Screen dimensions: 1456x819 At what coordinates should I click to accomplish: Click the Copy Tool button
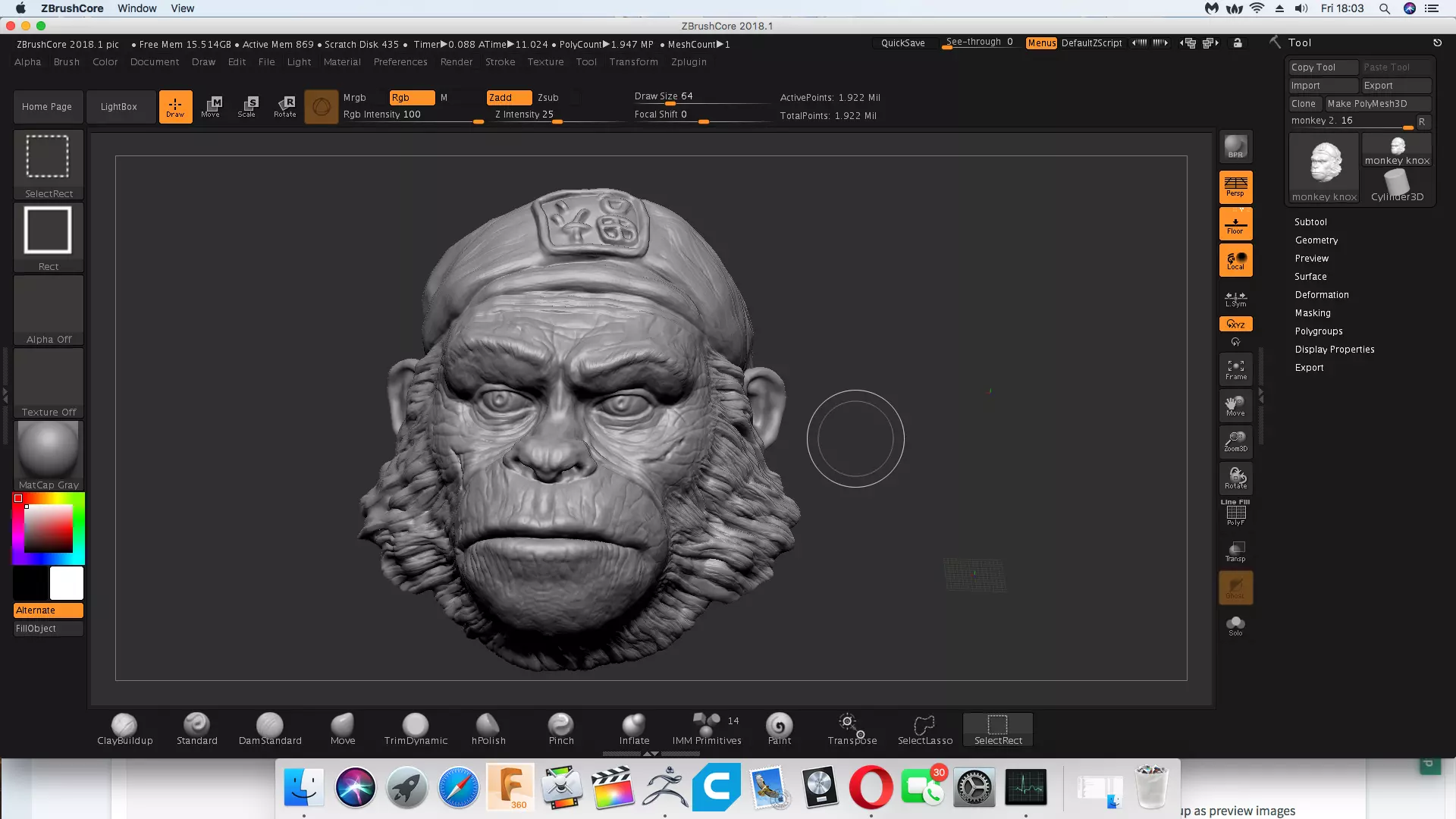pos(1323,67)
